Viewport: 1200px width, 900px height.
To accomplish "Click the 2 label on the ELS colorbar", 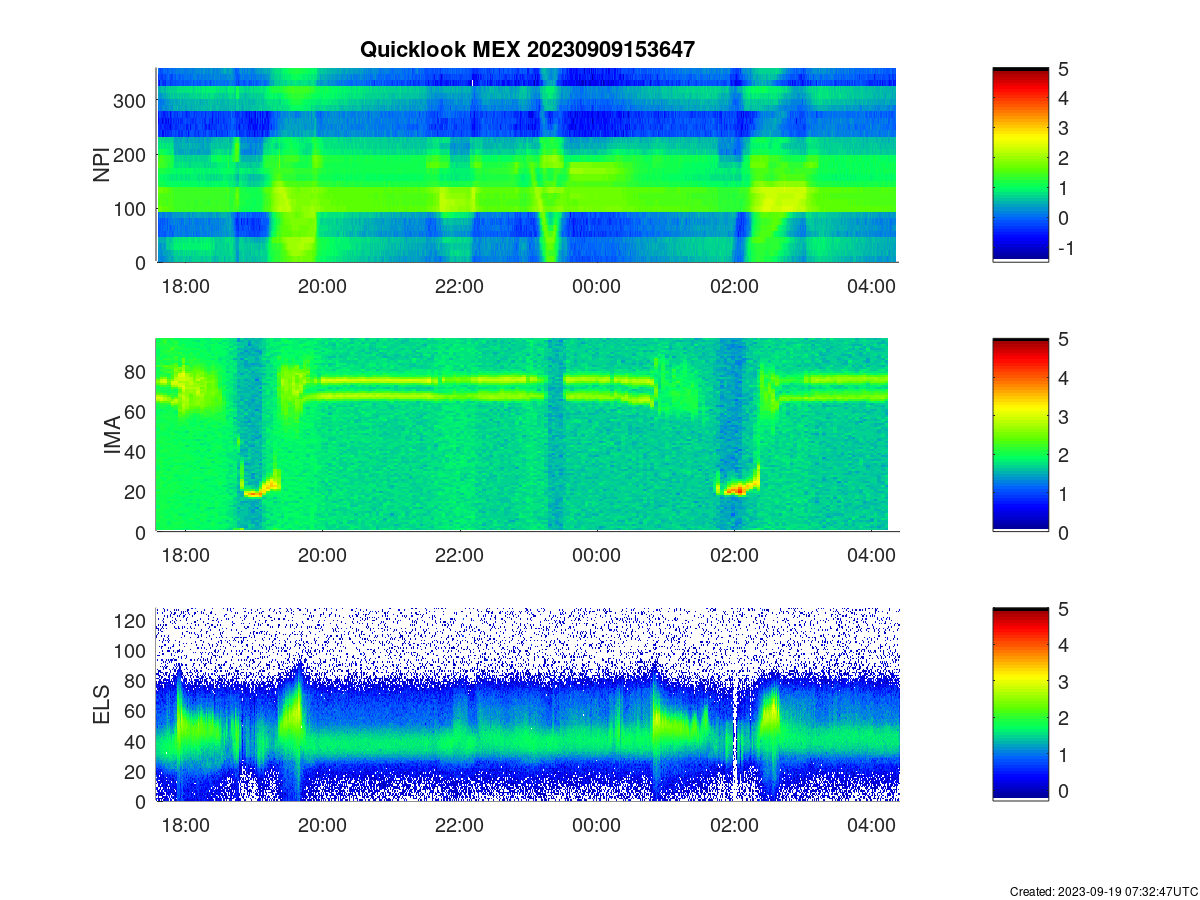I will coord(1064,718).
